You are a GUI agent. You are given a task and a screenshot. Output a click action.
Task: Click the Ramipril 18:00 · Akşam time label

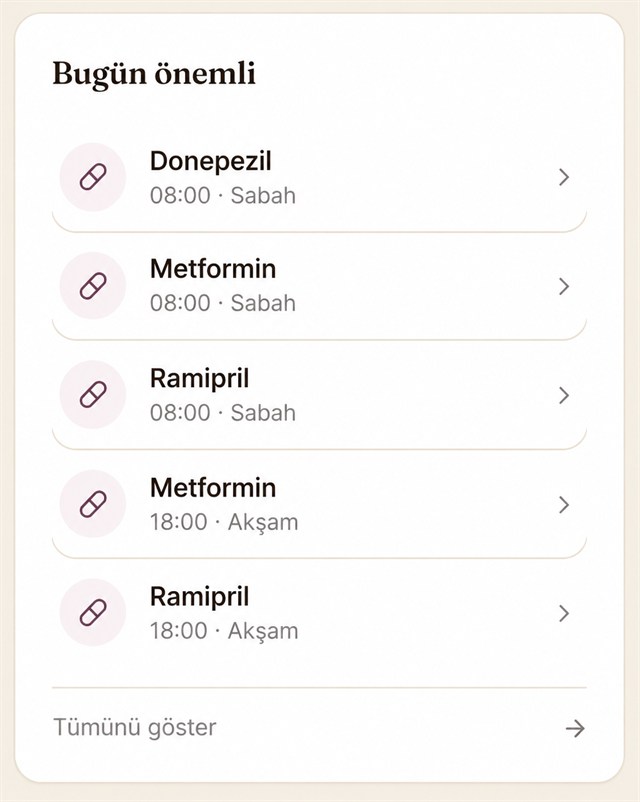click(x=224, y=631)
